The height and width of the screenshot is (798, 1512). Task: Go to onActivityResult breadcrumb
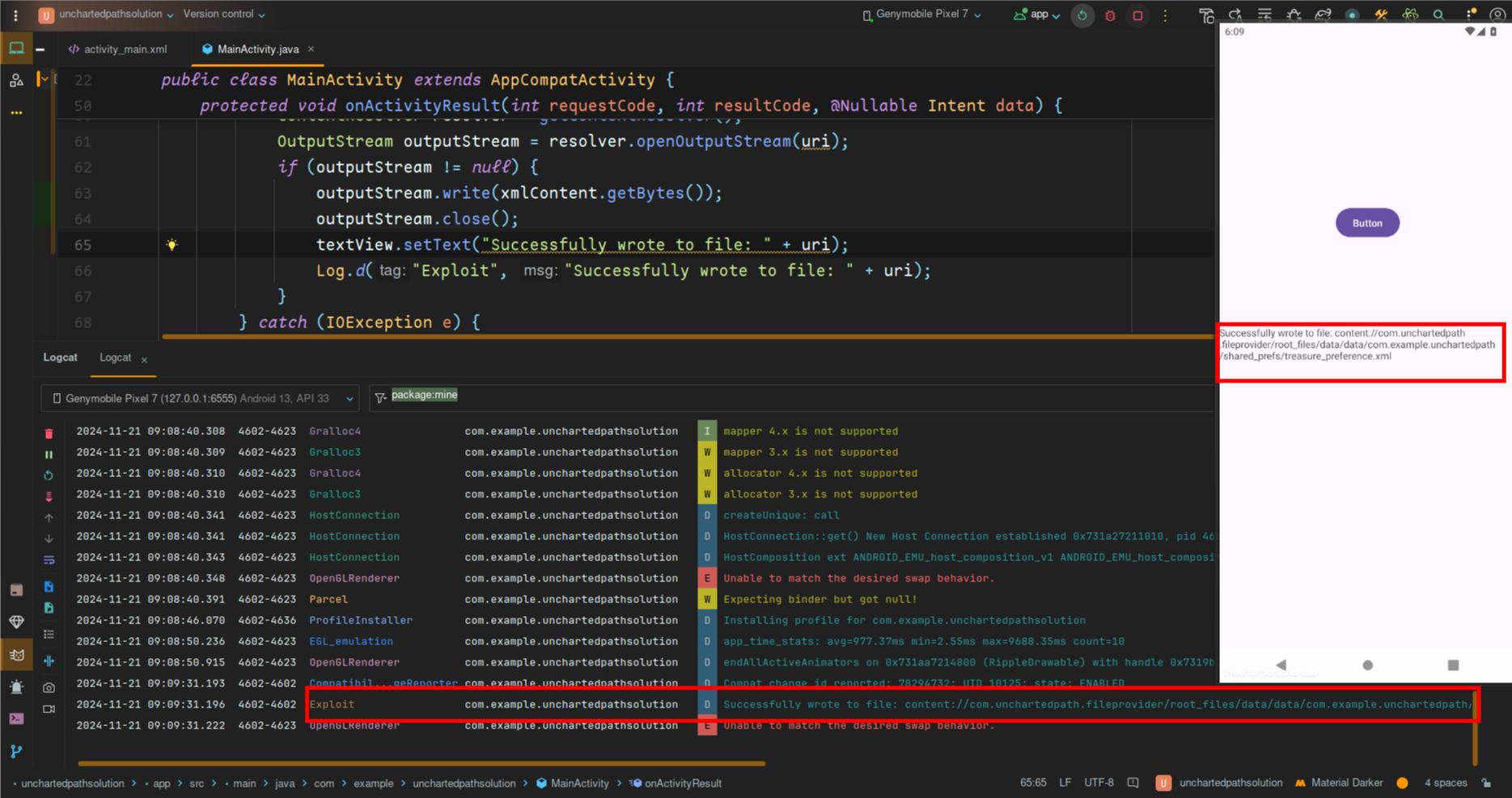pyautogui.click(x=676, y=783)
